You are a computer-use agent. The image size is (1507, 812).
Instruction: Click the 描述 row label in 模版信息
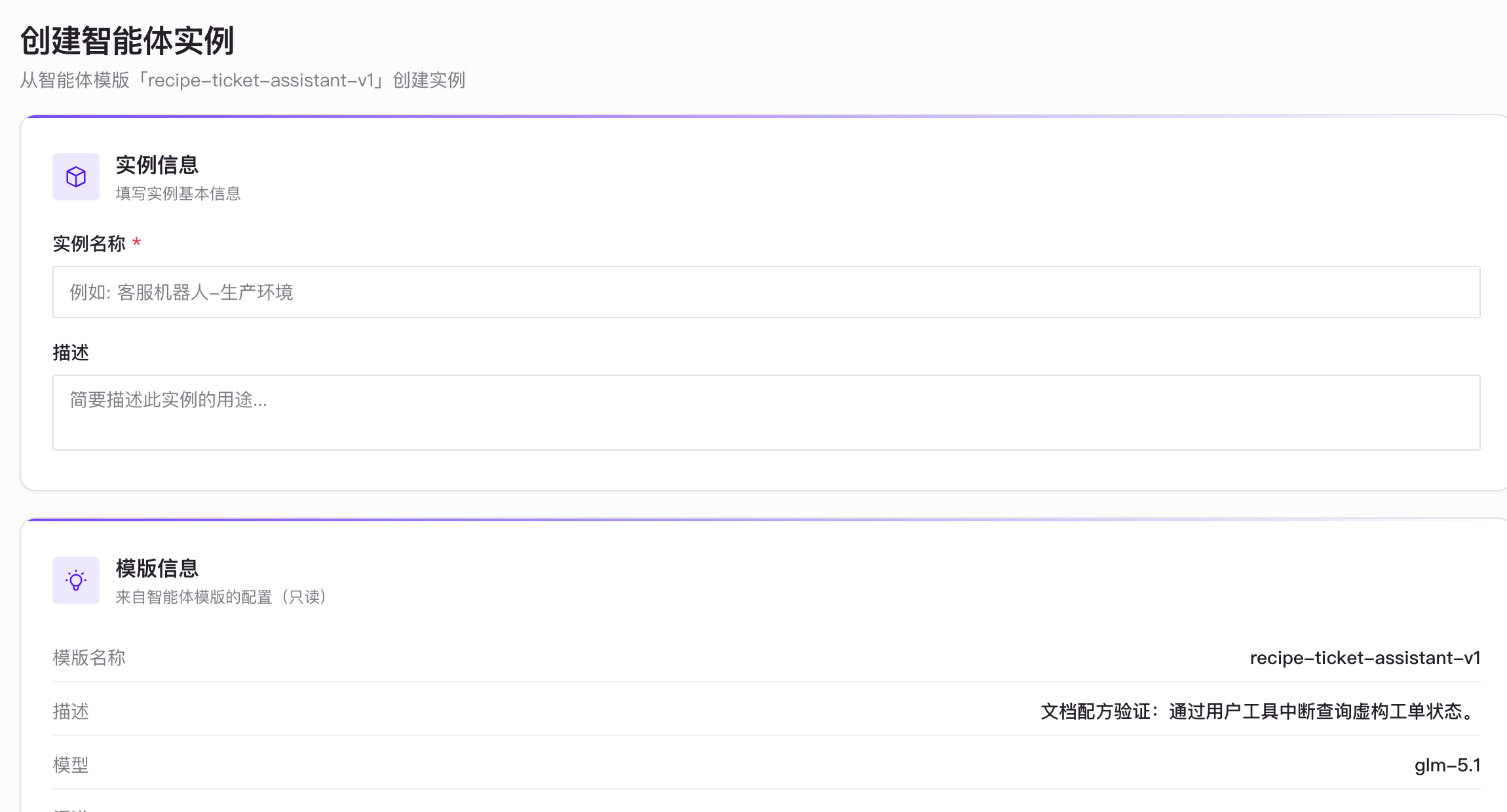tap(71, 711)
